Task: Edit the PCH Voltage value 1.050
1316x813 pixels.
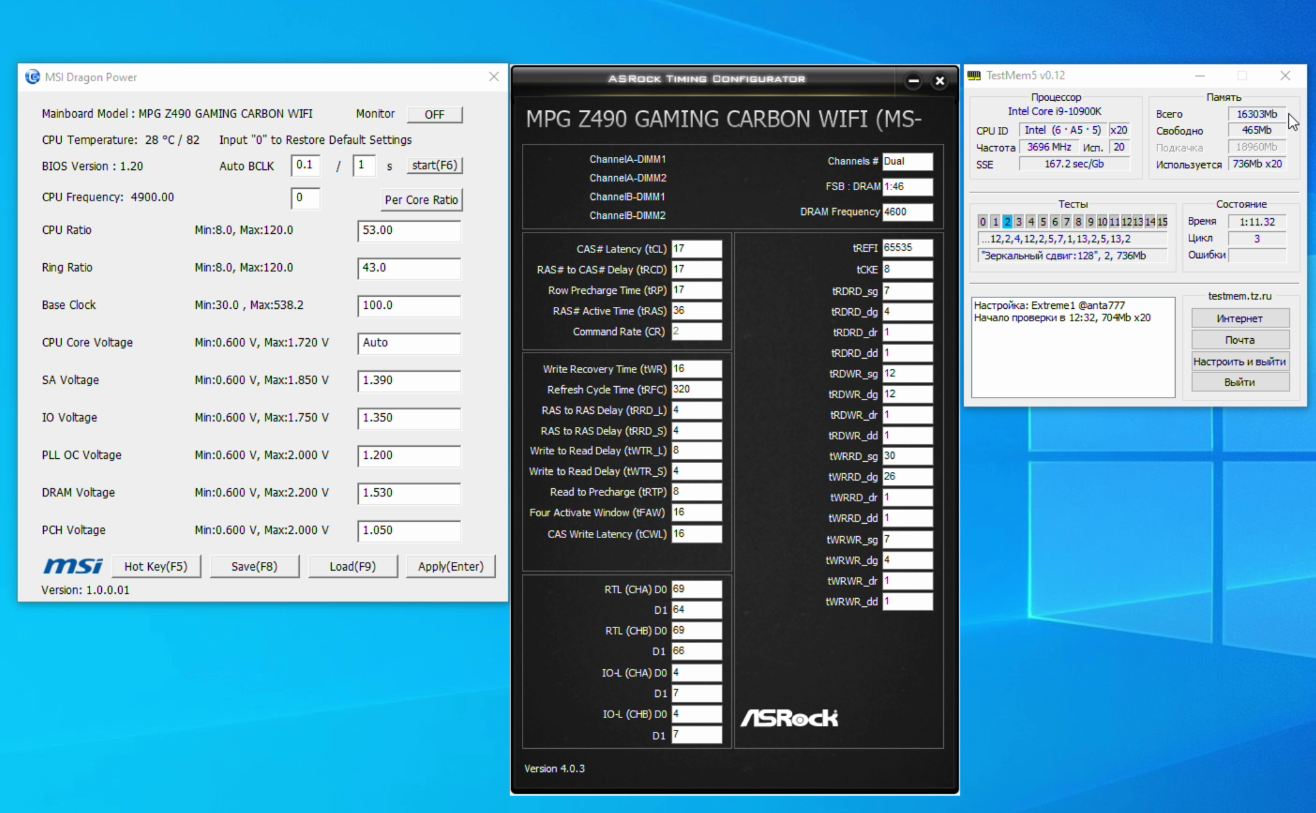Action: click(x=409, y=531)
